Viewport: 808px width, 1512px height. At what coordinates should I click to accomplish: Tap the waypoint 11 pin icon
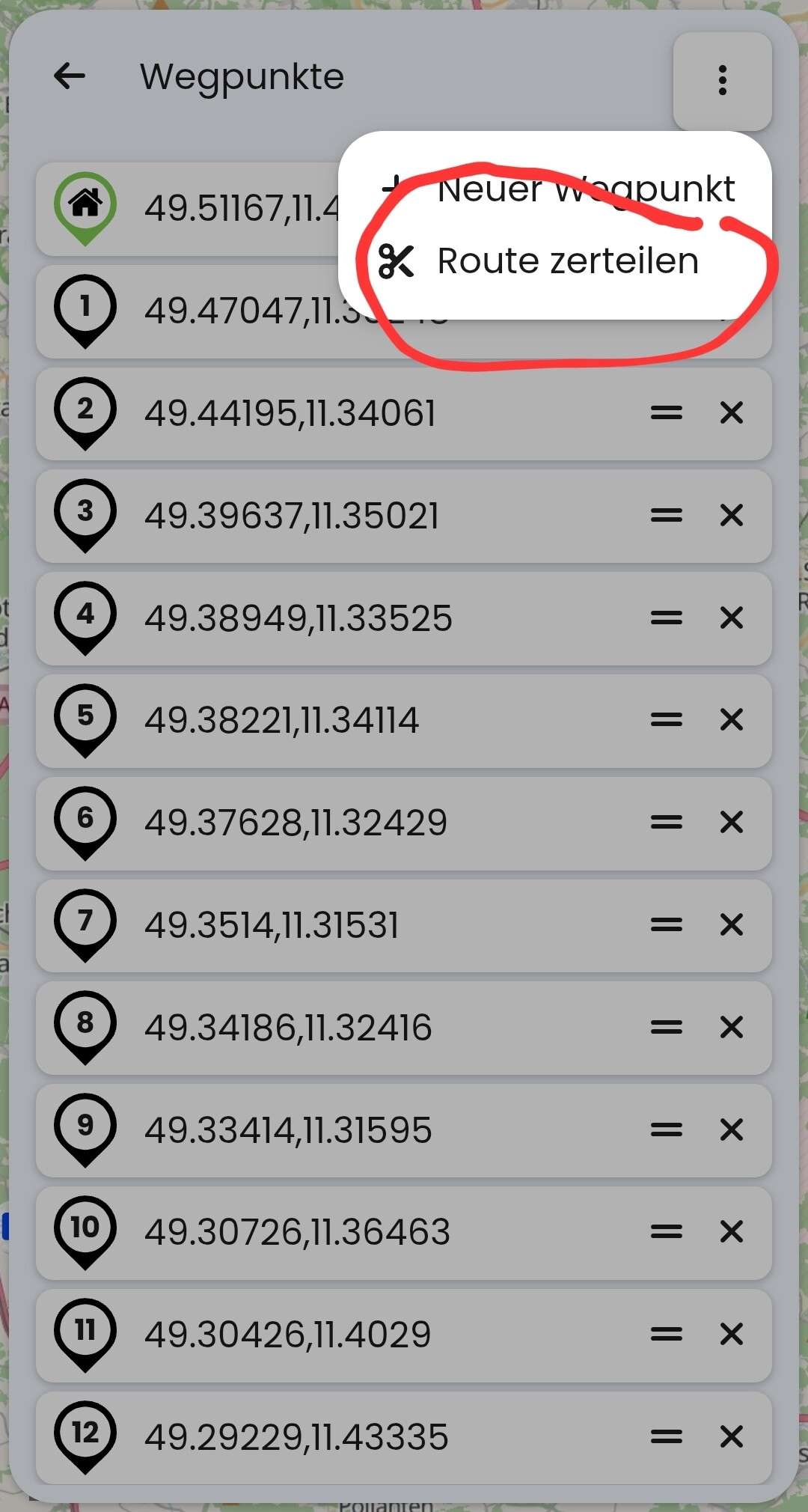[85, 1335]
